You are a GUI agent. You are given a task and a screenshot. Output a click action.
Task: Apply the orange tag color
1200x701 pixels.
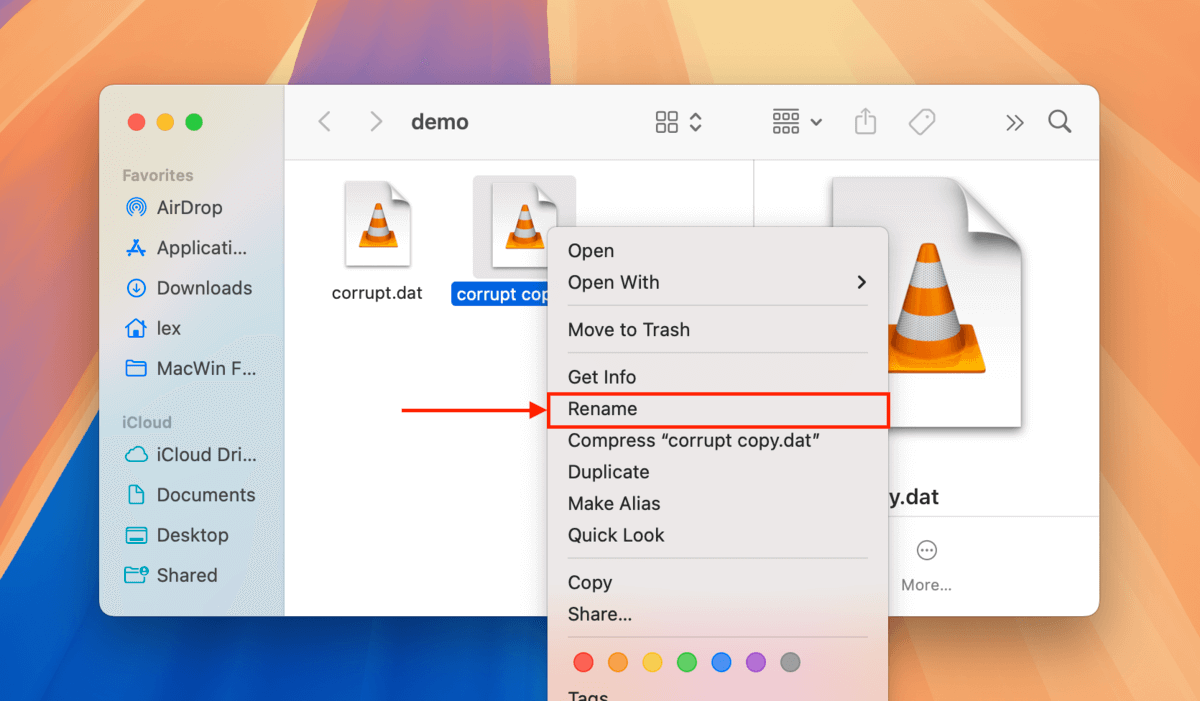point(618,662)
